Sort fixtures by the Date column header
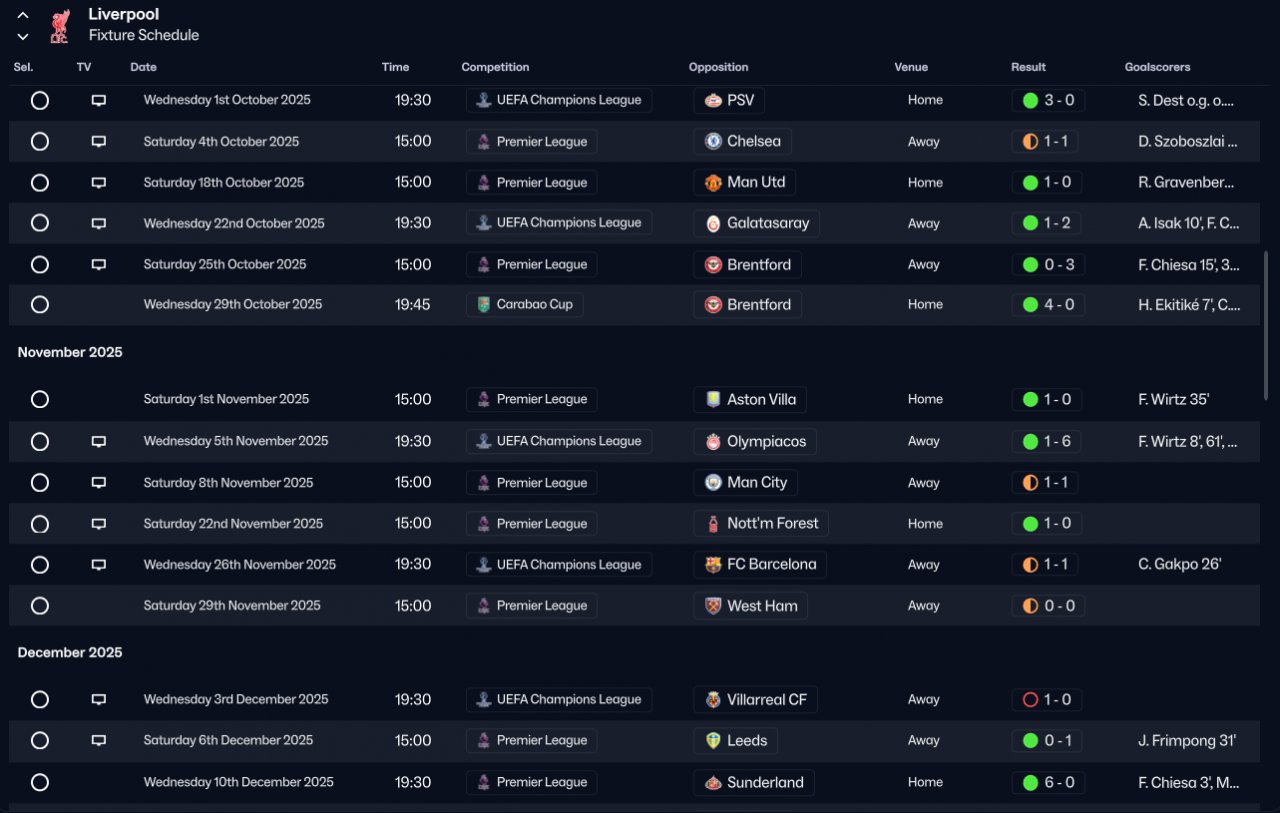Image resolution: width=1280 pixels, height=813 pixels. [x=143, y=67]
